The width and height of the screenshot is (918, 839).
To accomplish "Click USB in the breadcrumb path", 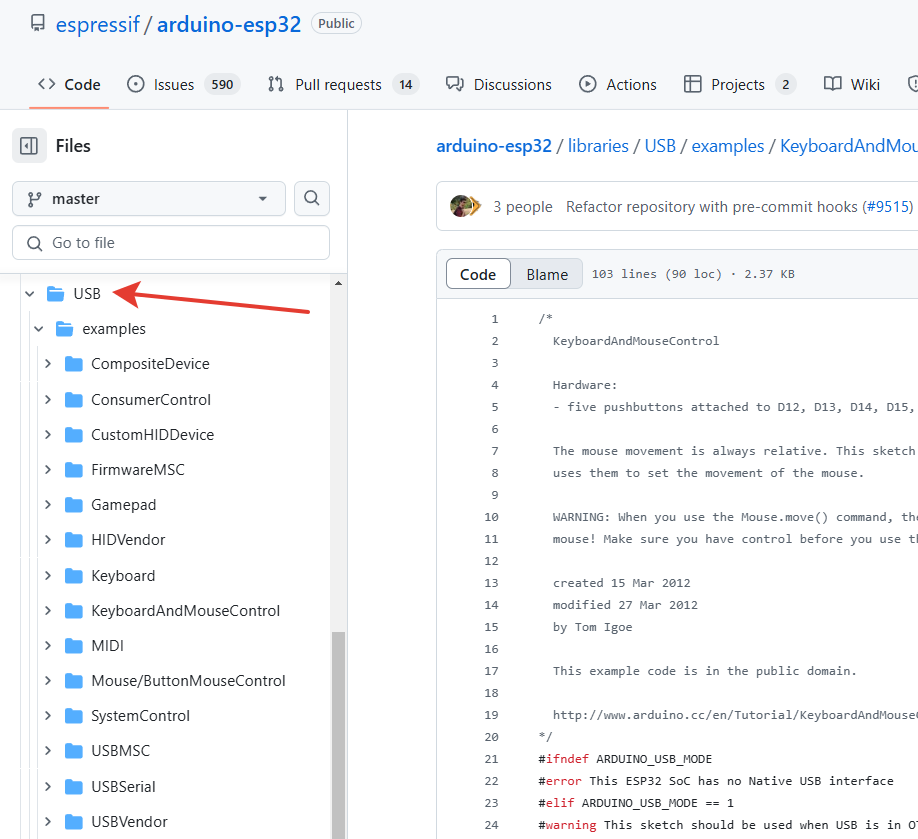I will coord(660,146).
